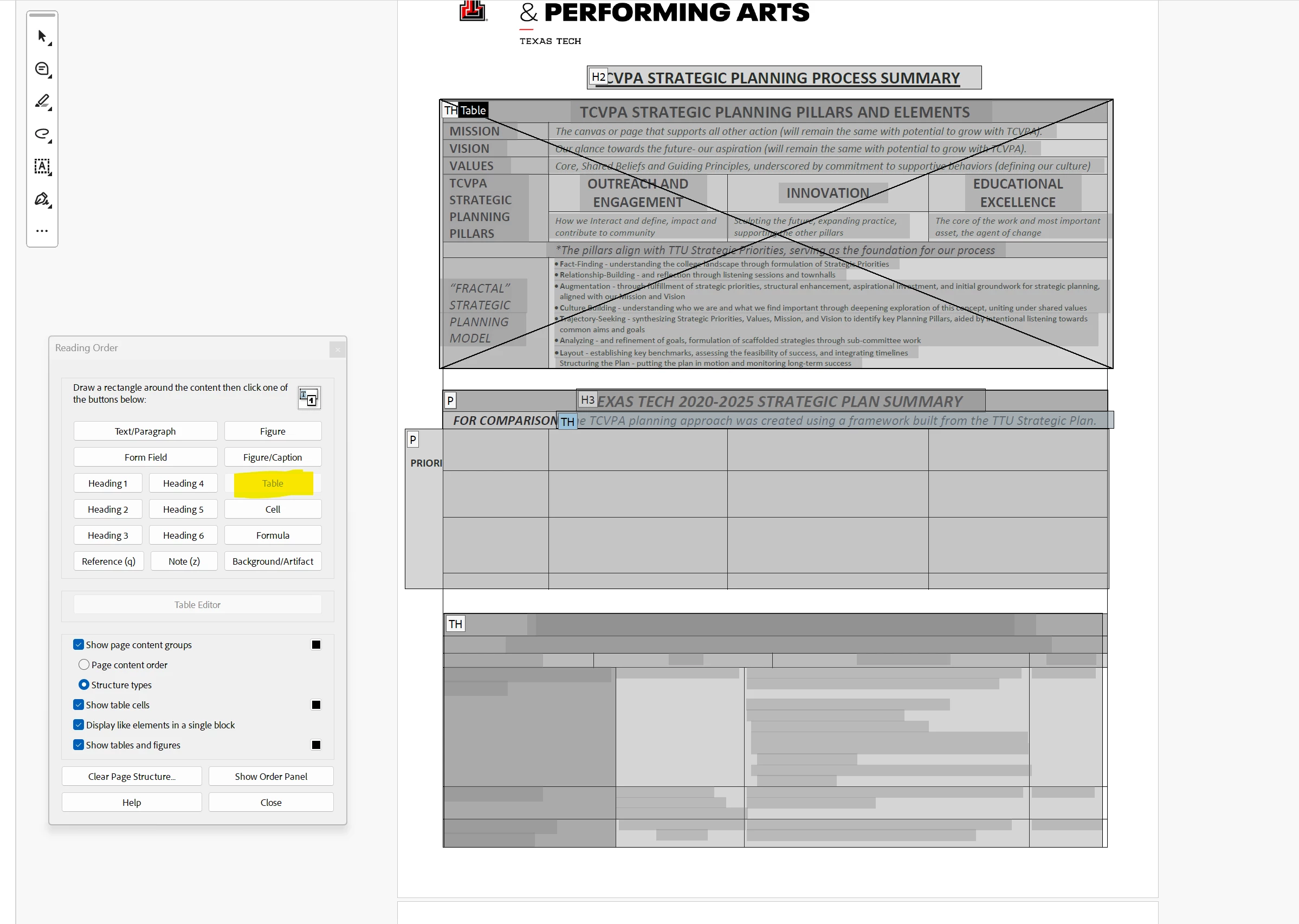Select the highlighter pen tool
1299x924 pixels.
coord(42,102)
